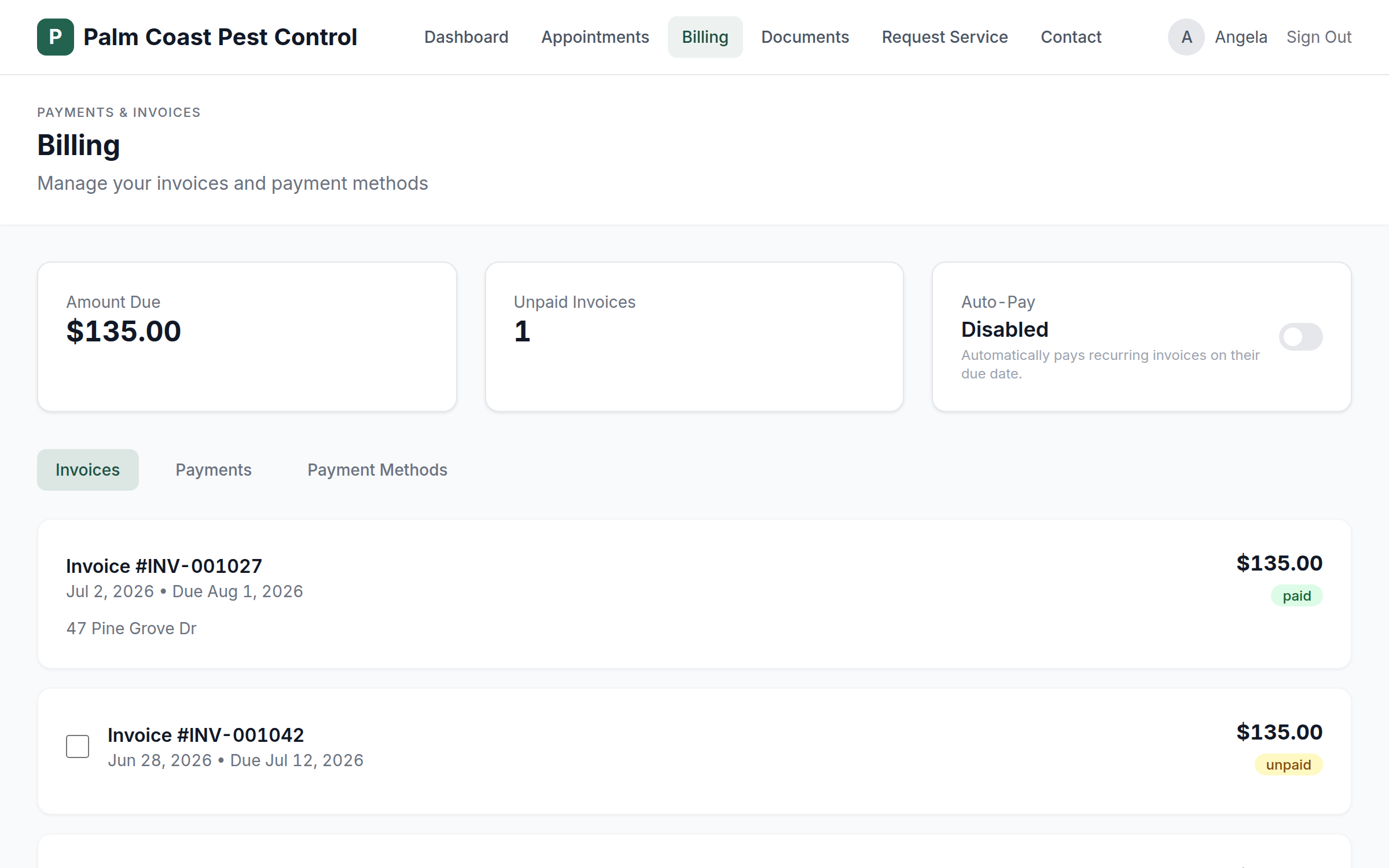Navigate to Request Service
The image size is (1389, 868).
click(945, 37)
